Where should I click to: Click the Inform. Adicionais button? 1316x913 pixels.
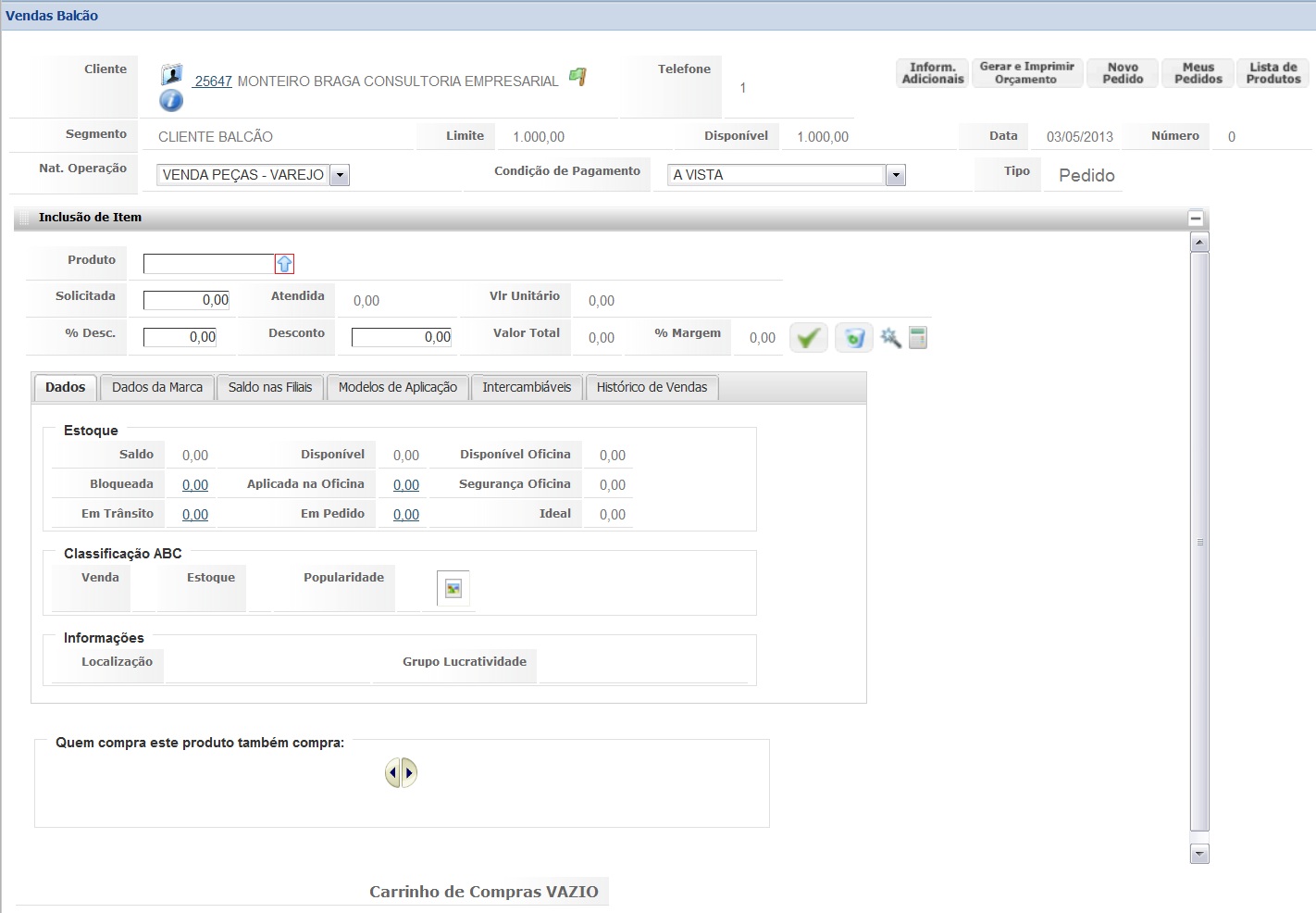click(x=933, y=73)
